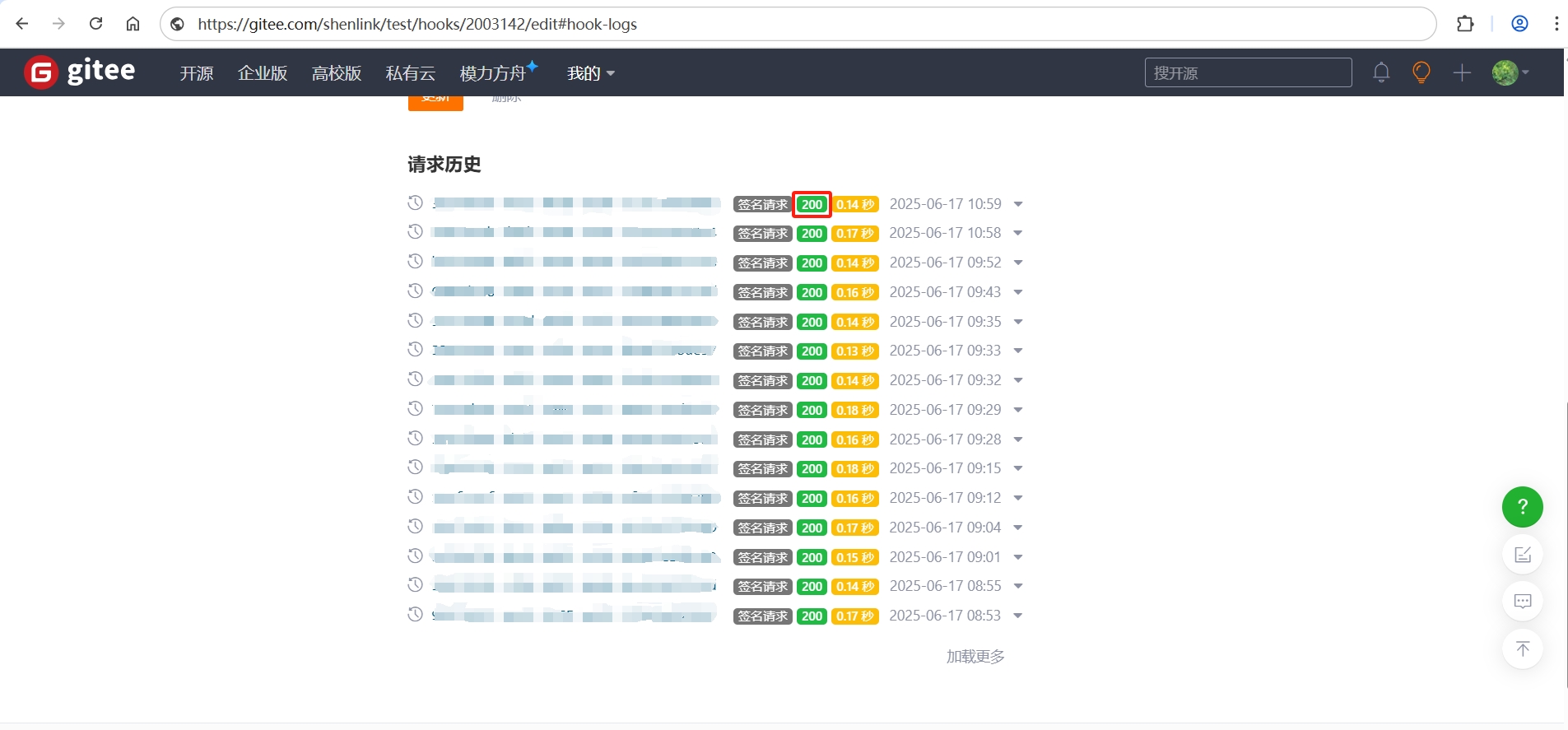This screenshot has height=730, width=1568.
Task: Expand the 2025-06-17 09:52 request details
Action: click(1018, 263)
